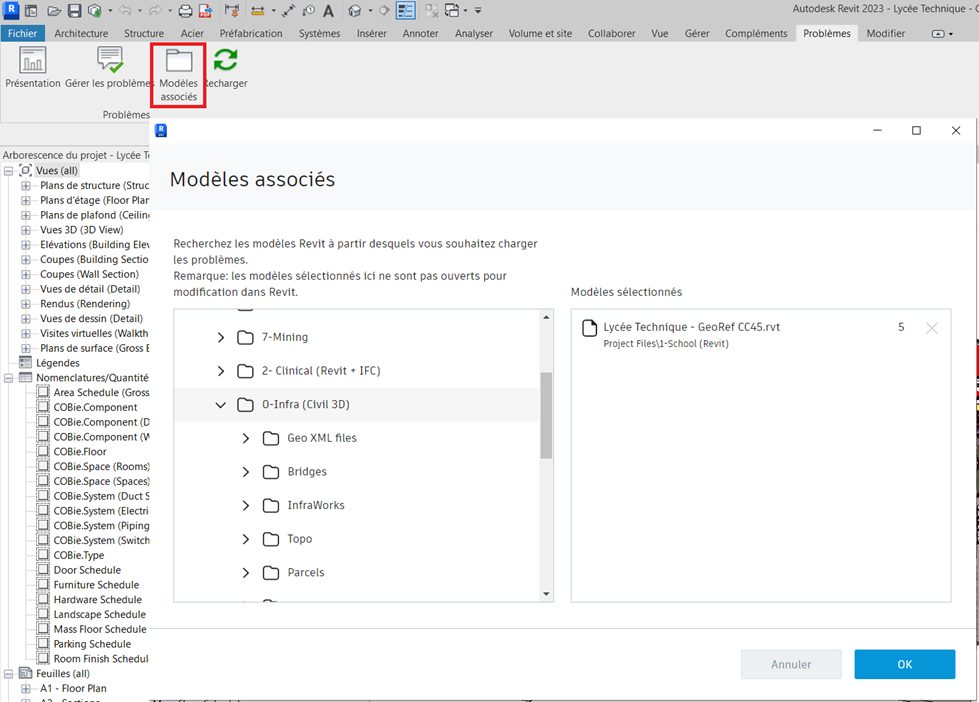Select the Légendes tree item
979x702 pixels.
tap(57, 363)
